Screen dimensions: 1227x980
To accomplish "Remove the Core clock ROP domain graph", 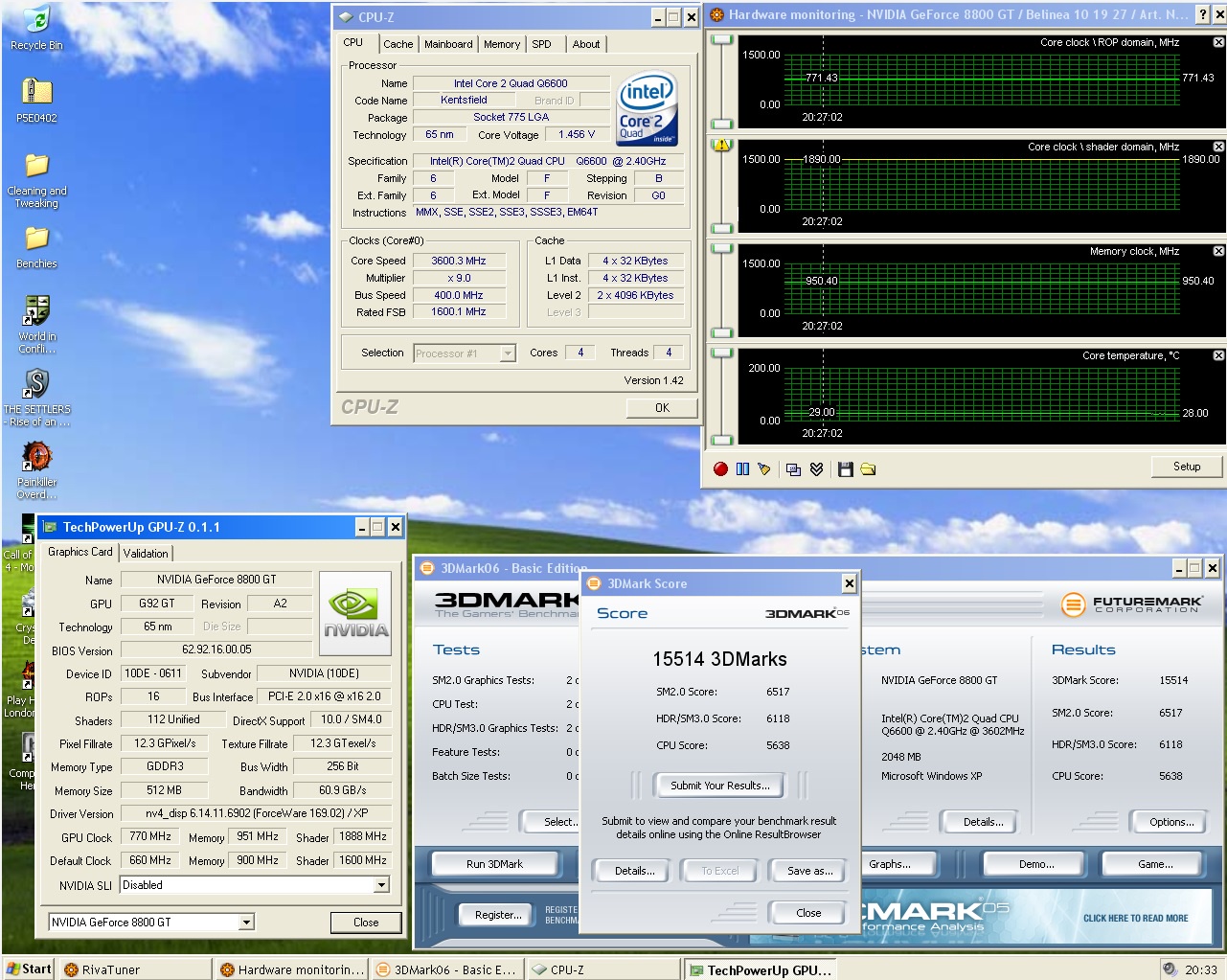I will pyautogui.click(x=1218, y=42).
